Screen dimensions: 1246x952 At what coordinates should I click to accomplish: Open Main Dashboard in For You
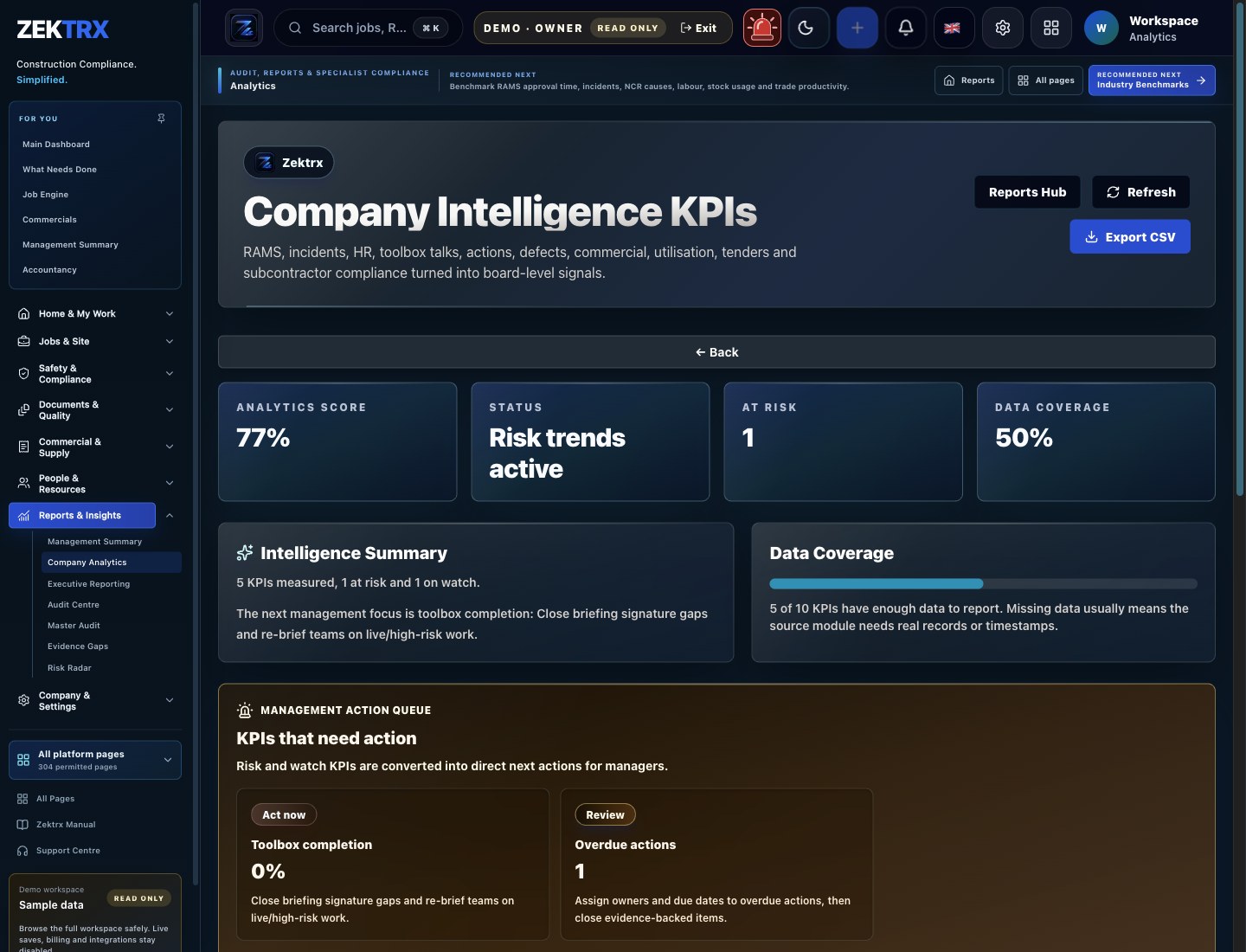point(56,145)
